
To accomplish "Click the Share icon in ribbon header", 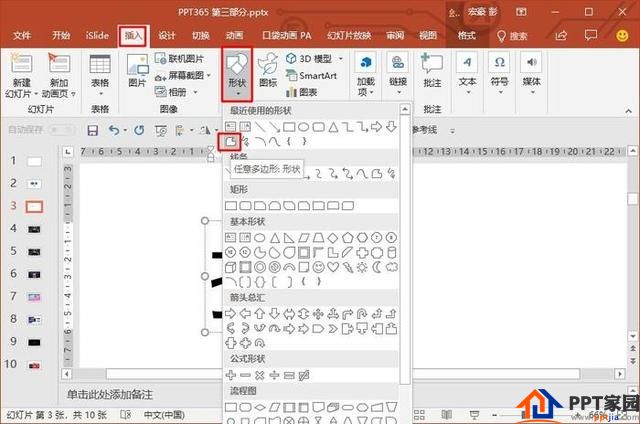I will [561, 36].
